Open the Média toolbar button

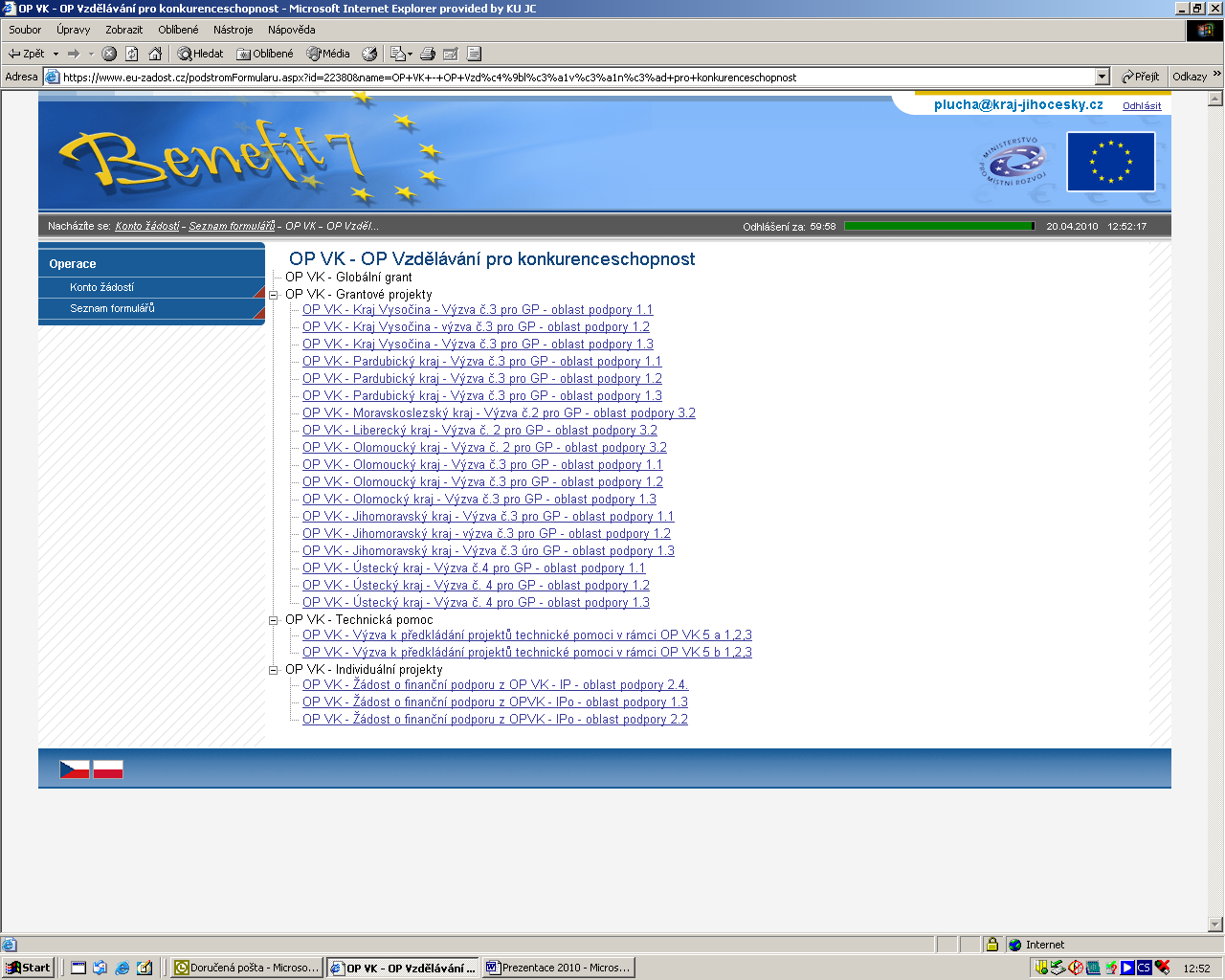328,54
